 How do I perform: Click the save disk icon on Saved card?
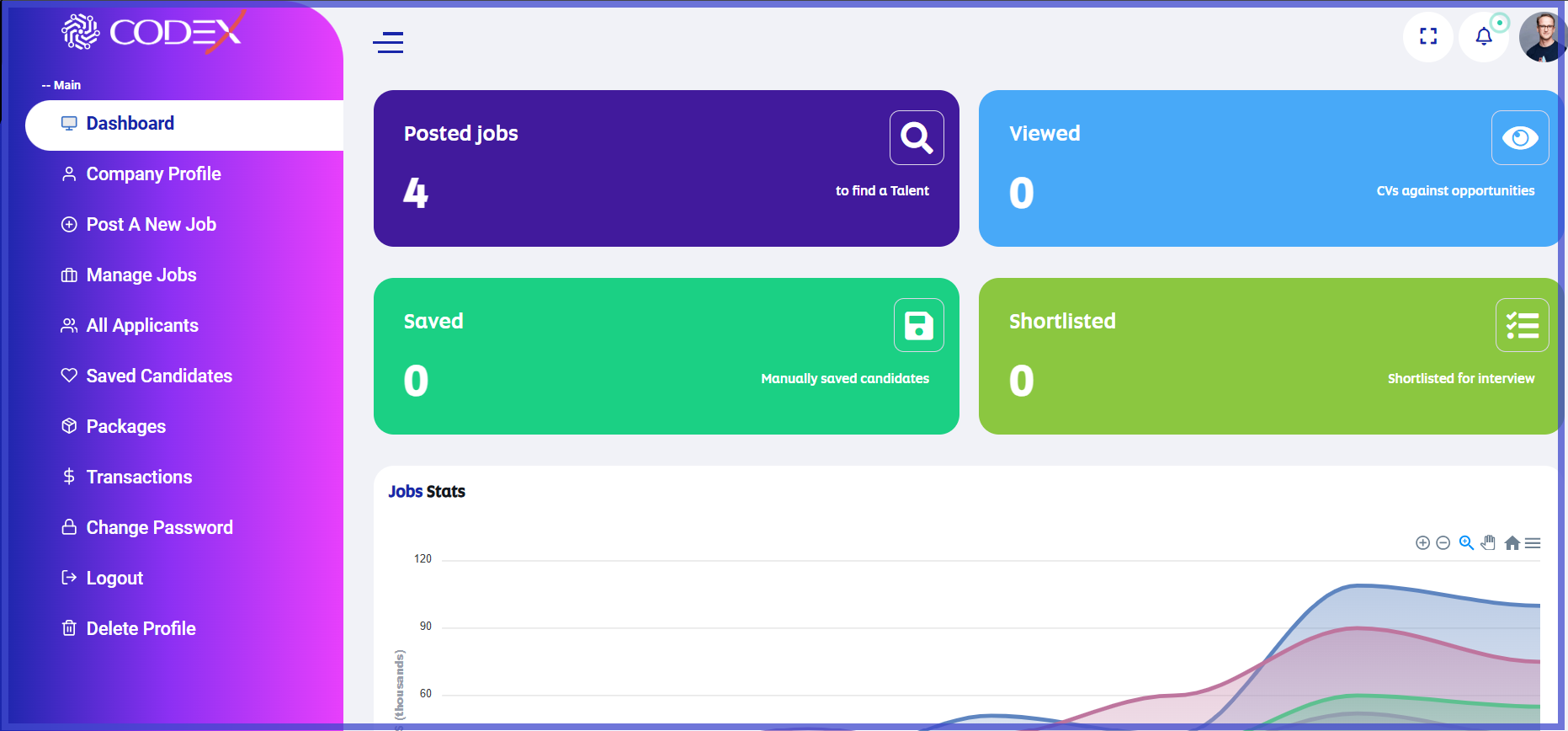[918, 325]
